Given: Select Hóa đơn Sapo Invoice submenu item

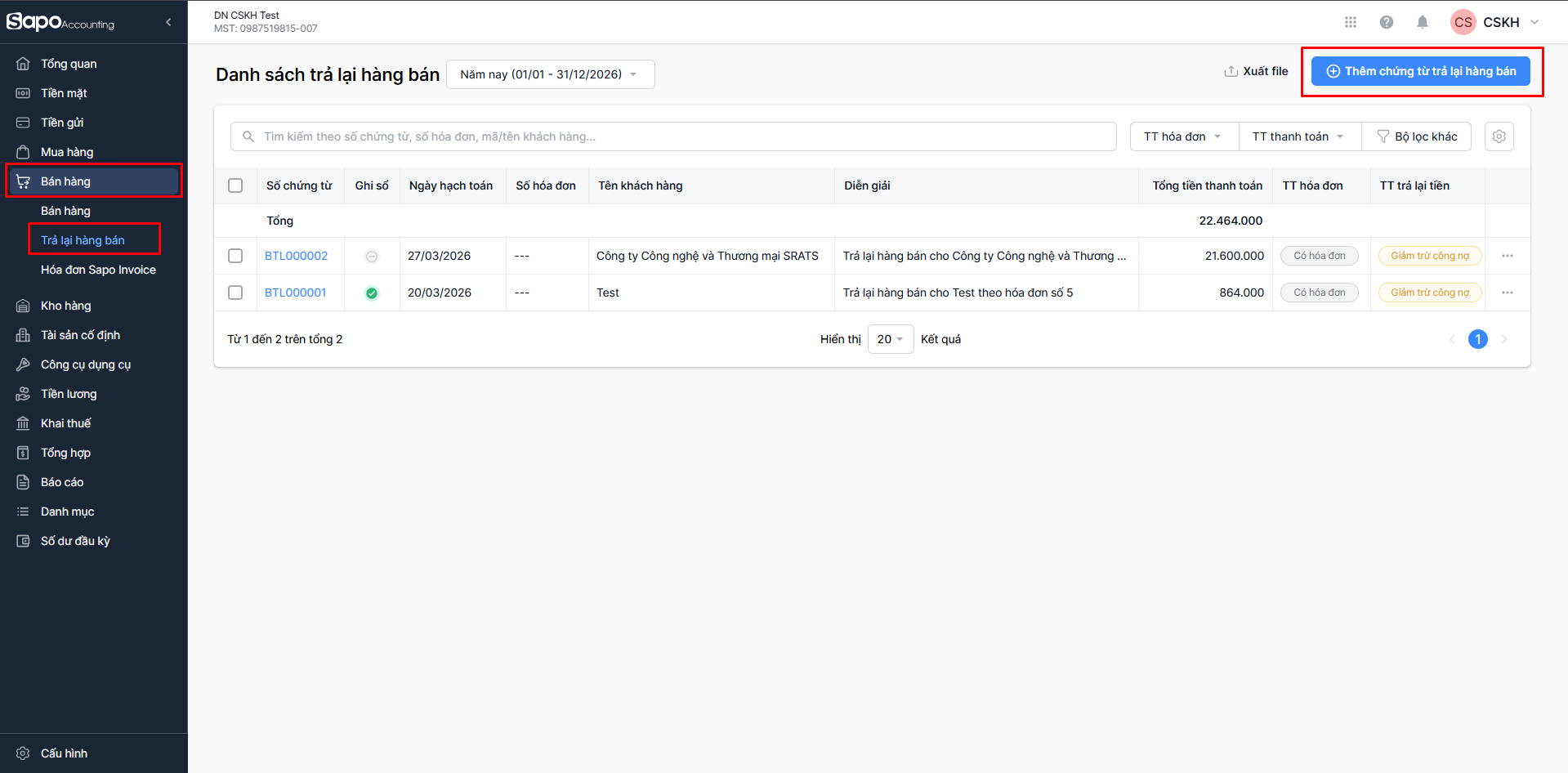Looking at the screenshot, I should (x=98, y=270).
